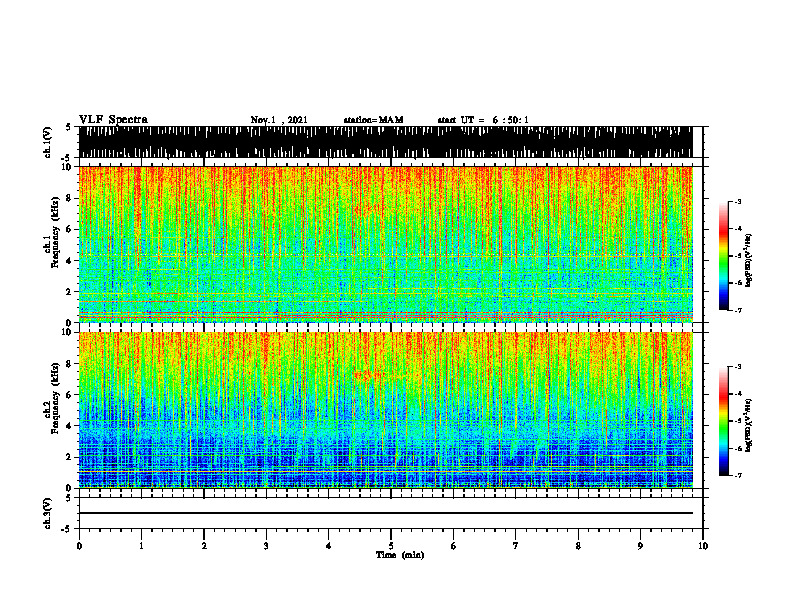The width and height of the screenshot is (792, 612).
Task: Click the ch.1 color scale bar
Action: [723, 256]
